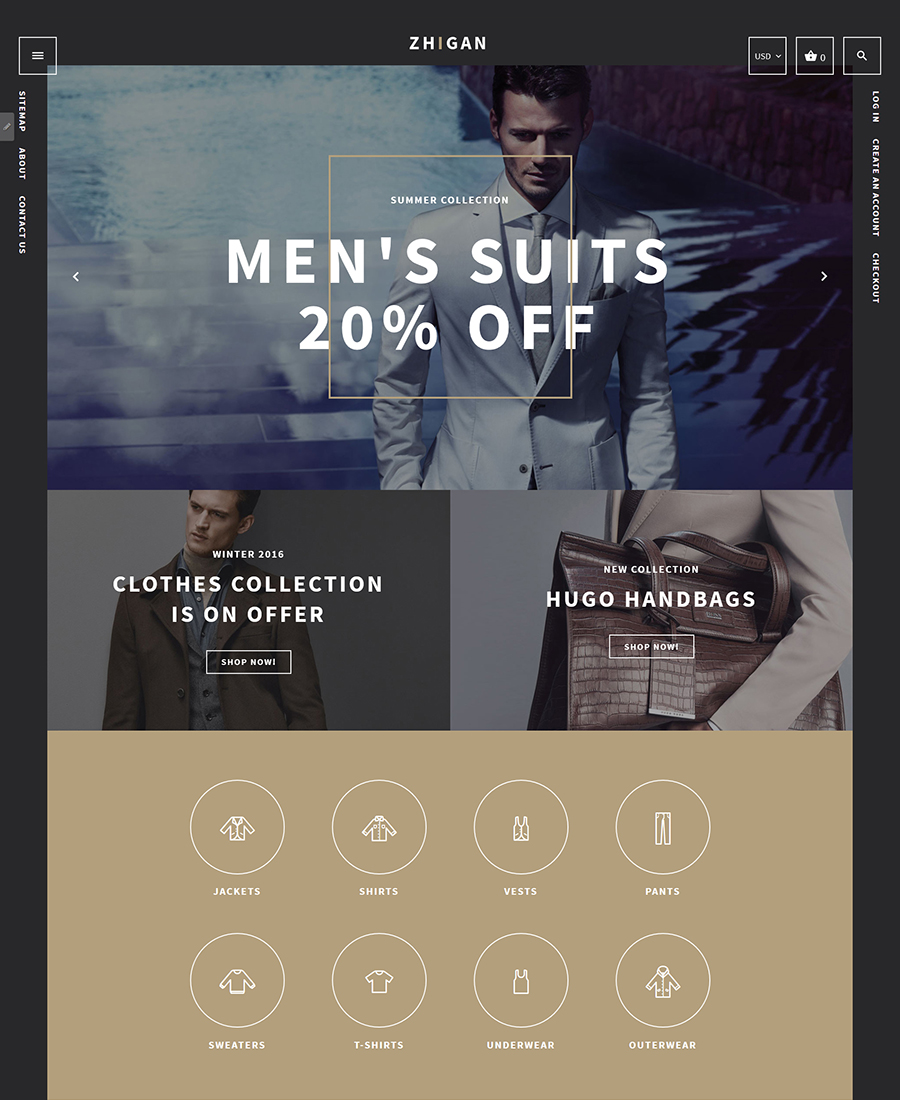Click the ZHIGAN logo
Viewport: 900px width, 1100px height.
448,44
